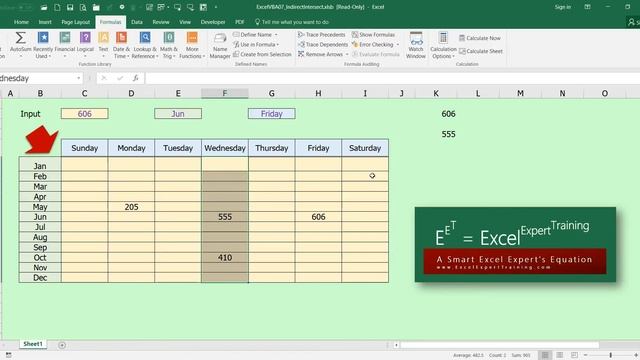Select the Dec row label cell

[40, 278]
